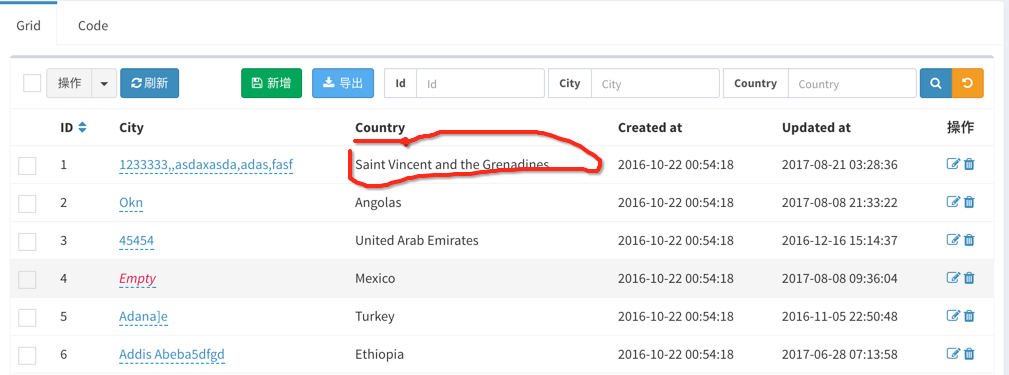Tick the checkbox for row ID 6

coord(27,356)
